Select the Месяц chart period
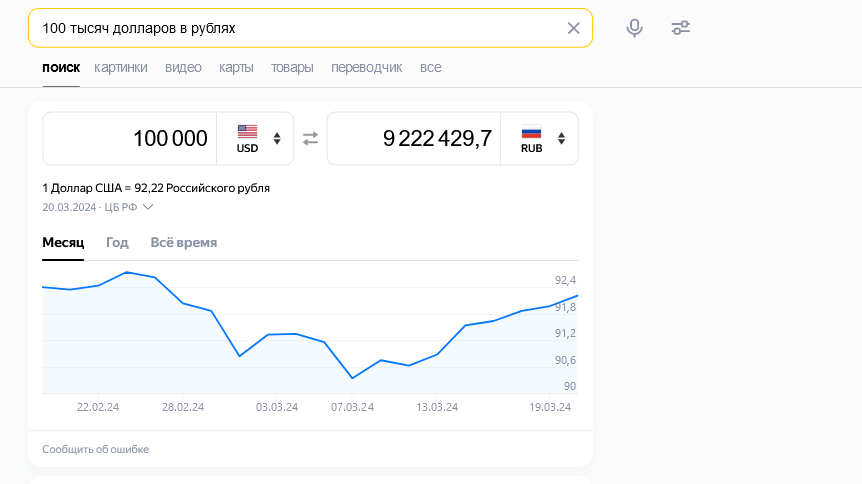Viewport: 862px width, 484px height. [x=63, y=243]
